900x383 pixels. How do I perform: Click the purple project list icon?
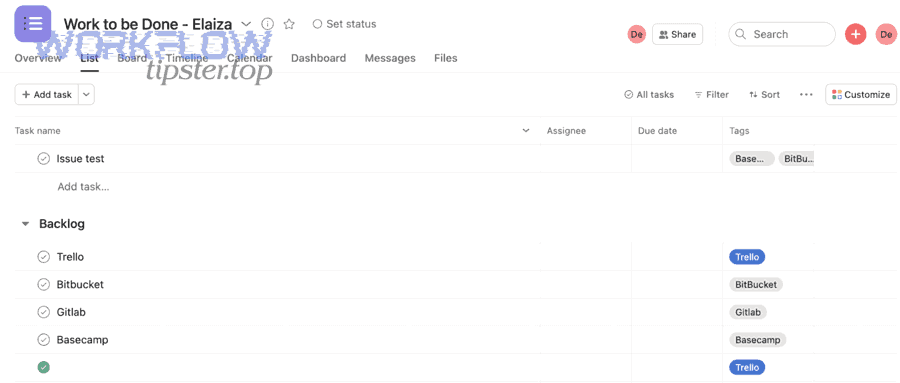pos(33,24)
